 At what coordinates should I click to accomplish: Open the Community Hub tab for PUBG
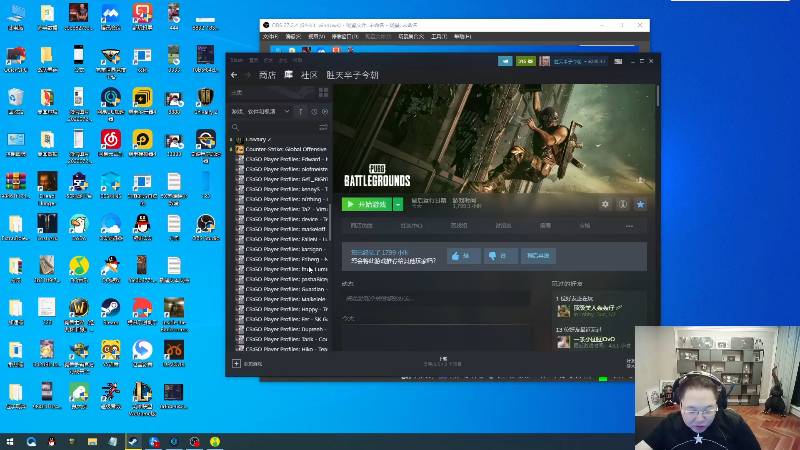point(411,226)
